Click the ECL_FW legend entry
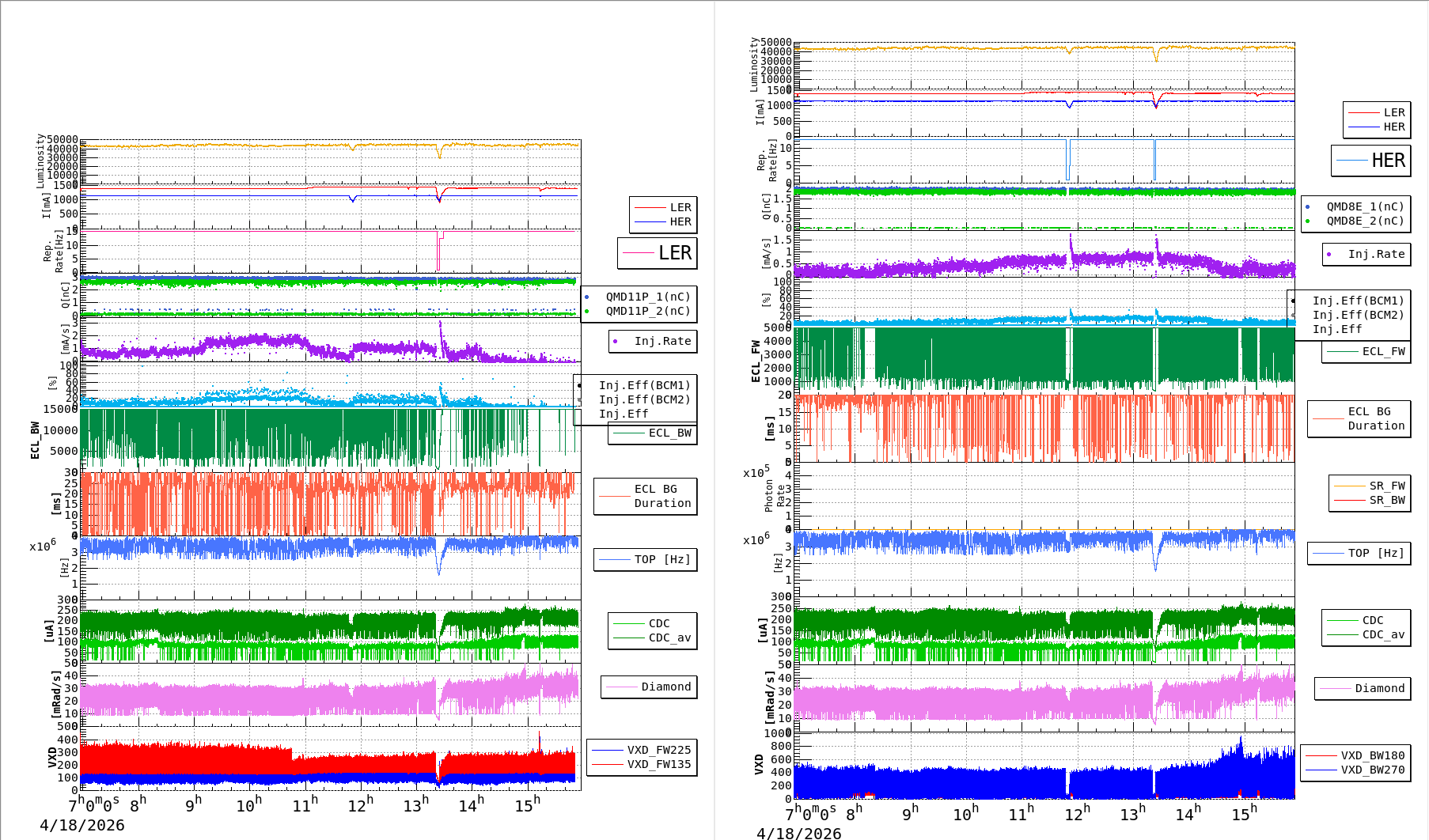 pos(1383,351)
